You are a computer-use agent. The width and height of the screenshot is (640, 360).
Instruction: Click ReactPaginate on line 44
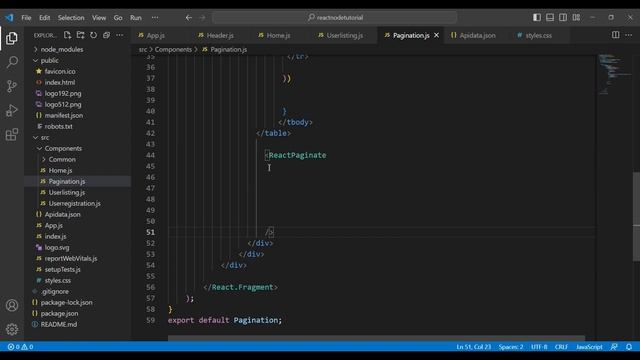tap(297, 156)
